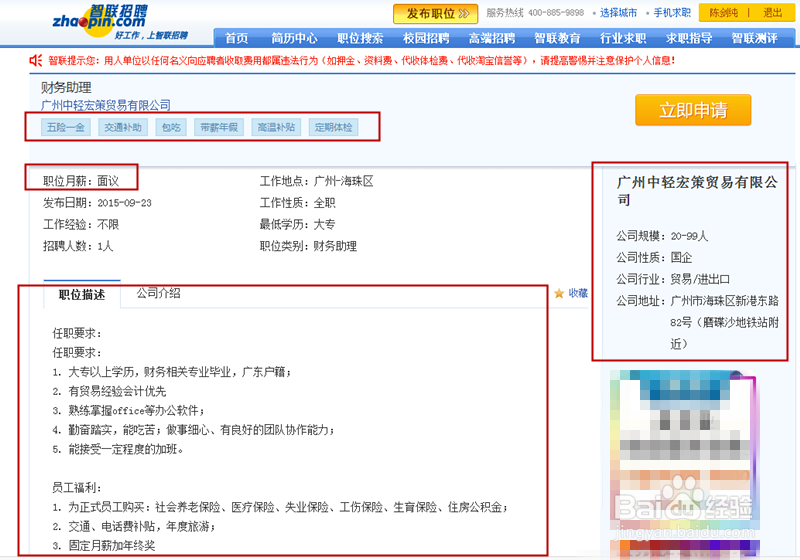Viewport: 800px width, 560px height.
Task: Click the 定期体检 benefit tag
Action: click(x=333, y=128)
